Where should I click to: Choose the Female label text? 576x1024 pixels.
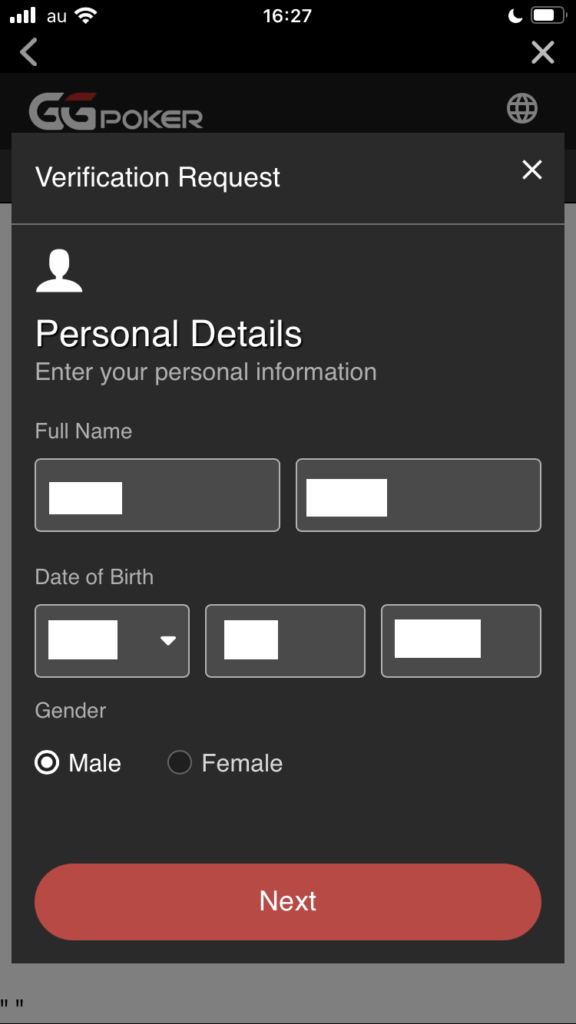242,763
